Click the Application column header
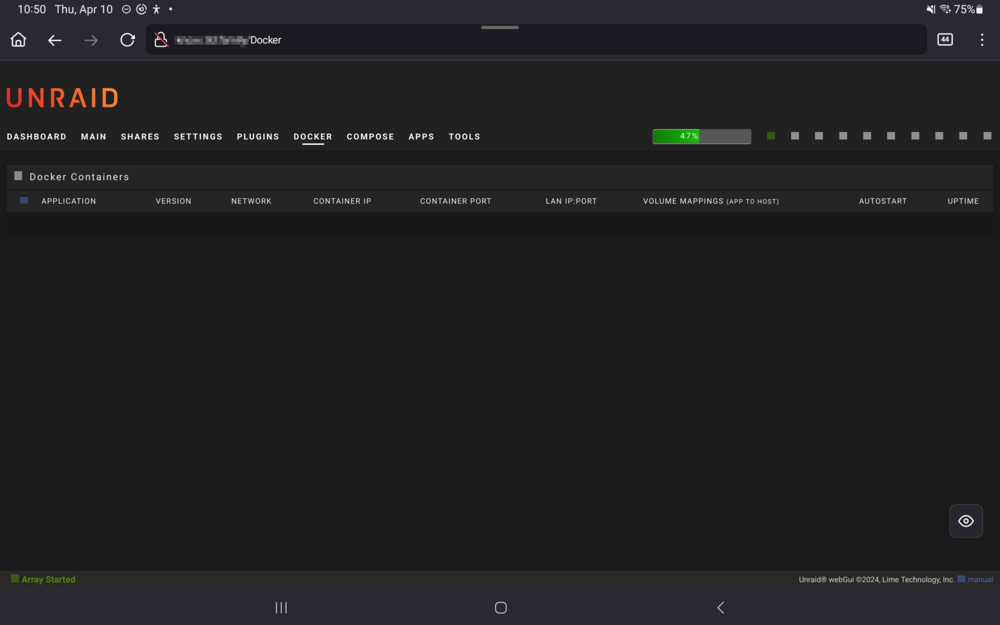The width and height of the screenshot is (1000, 625). point(69,201)
